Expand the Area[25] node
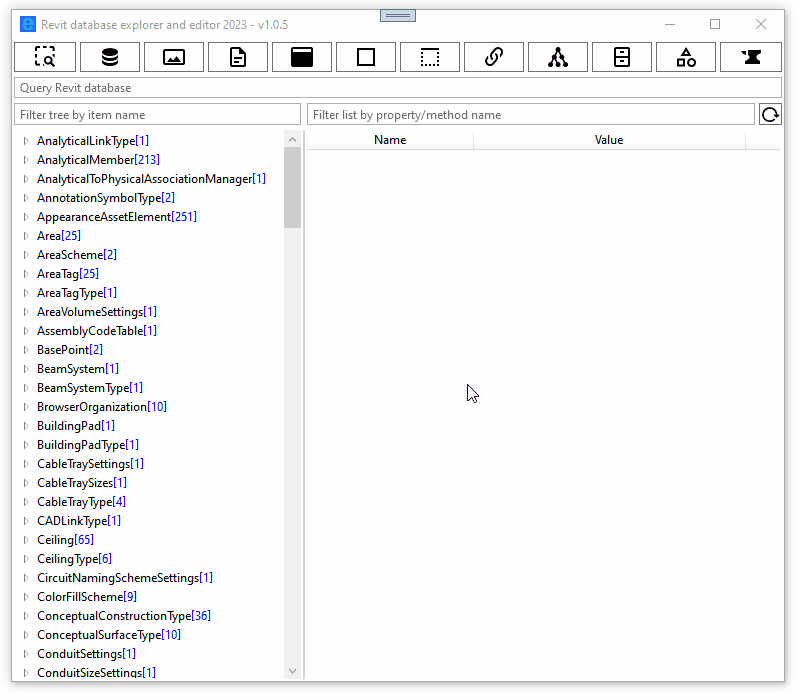This screenshot has height=700, width=800. (26, 236)
